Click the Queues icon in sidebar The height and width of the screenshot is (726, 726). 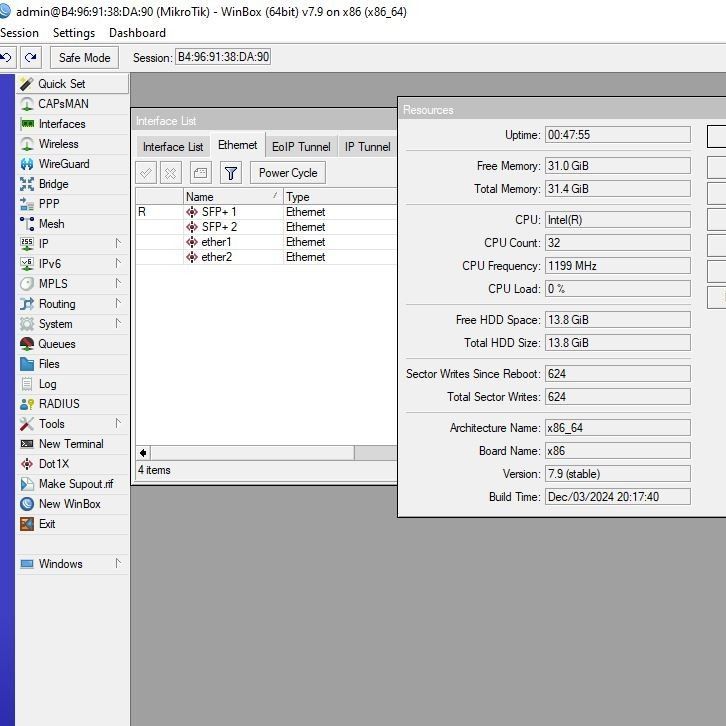[27, 344]
